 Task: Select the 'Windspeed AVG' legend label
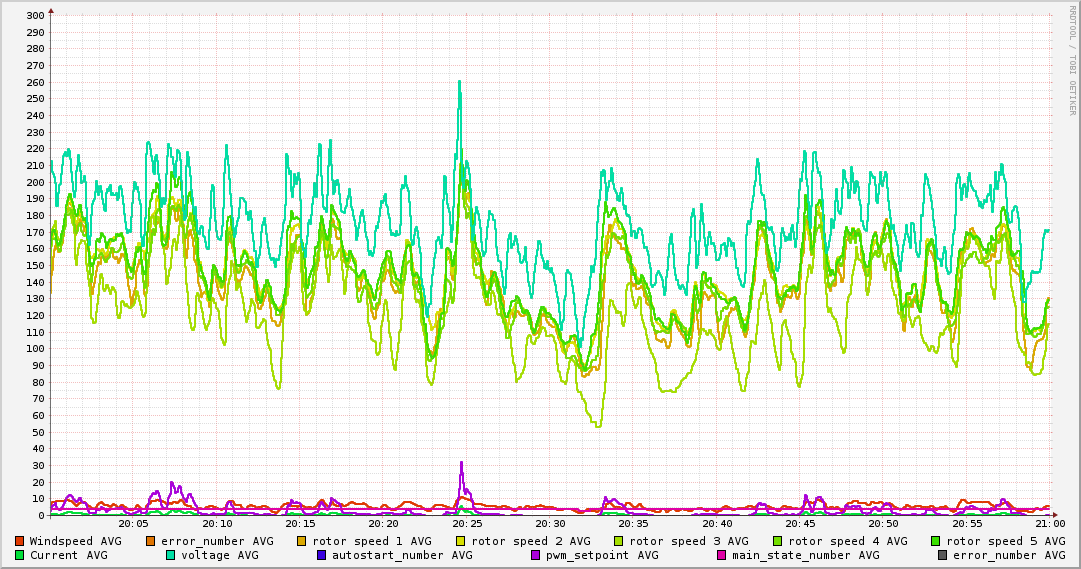pyautogui.click(x=75, y=541)
